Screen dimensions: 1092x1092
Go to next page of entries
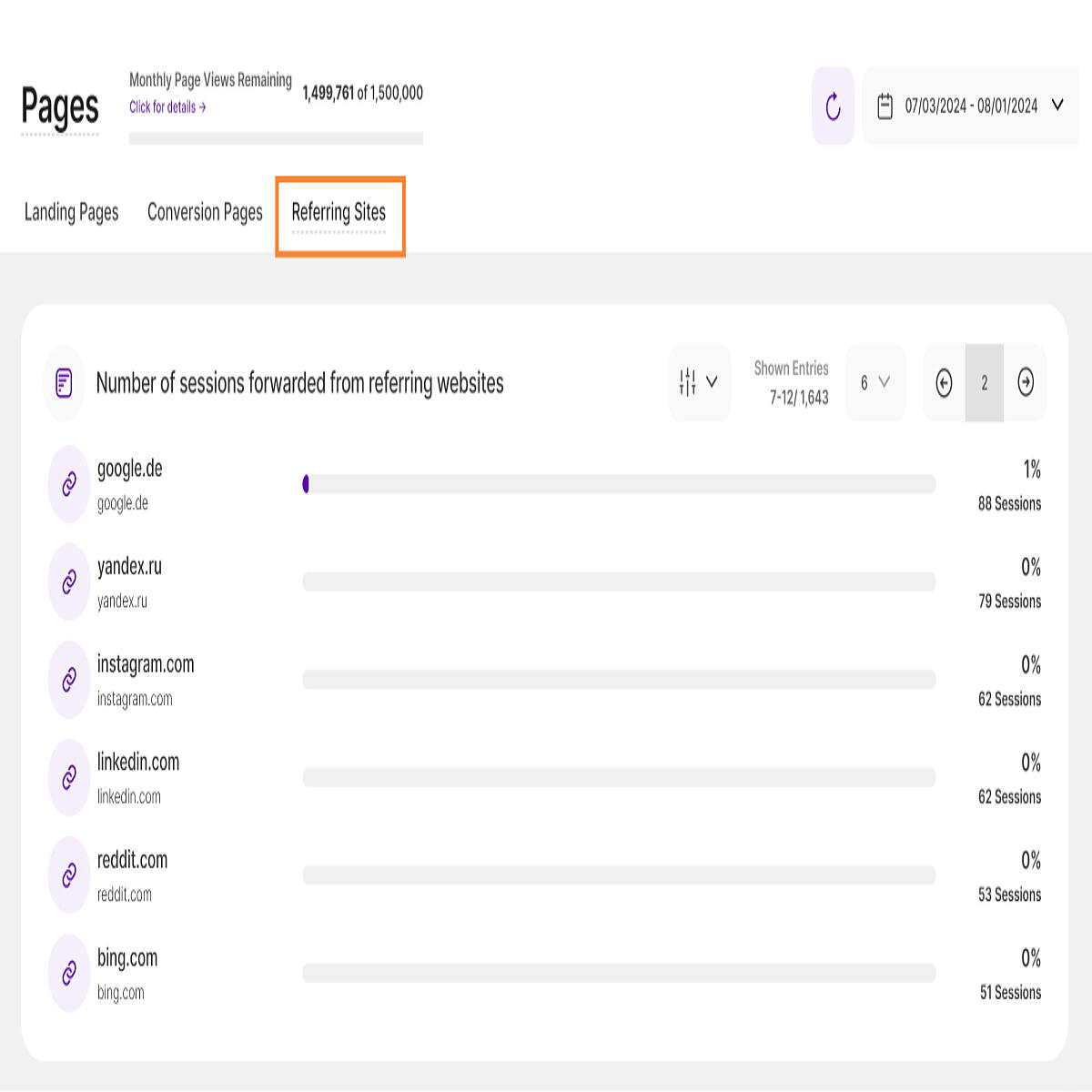pos(1026,383)
